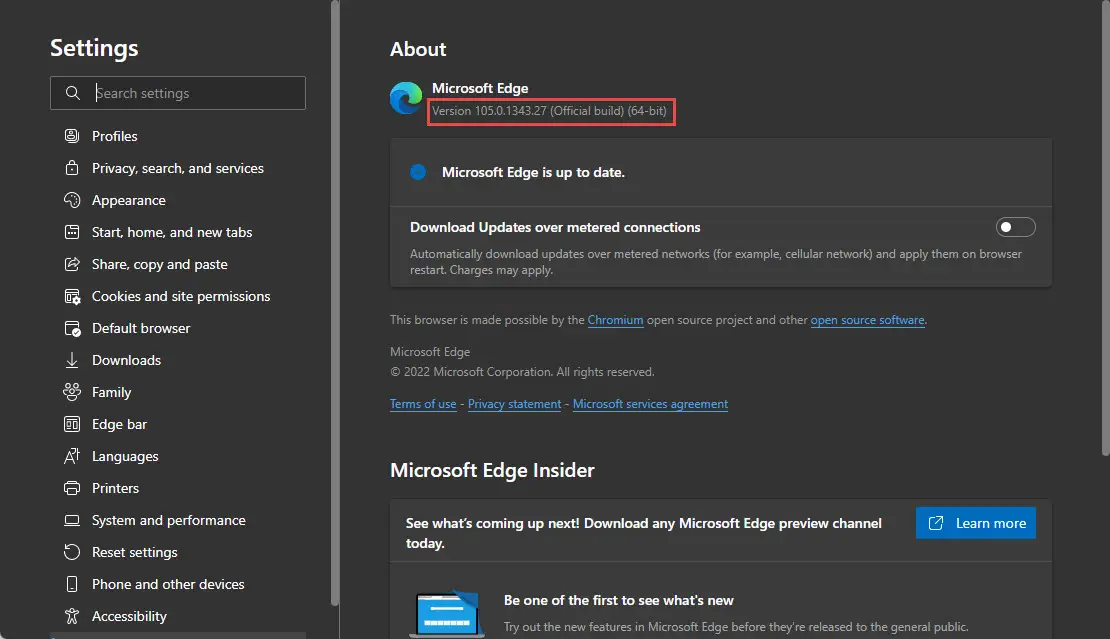1110x639 pixels.
Task: Open Downloads settings
Action: (127, 360)
